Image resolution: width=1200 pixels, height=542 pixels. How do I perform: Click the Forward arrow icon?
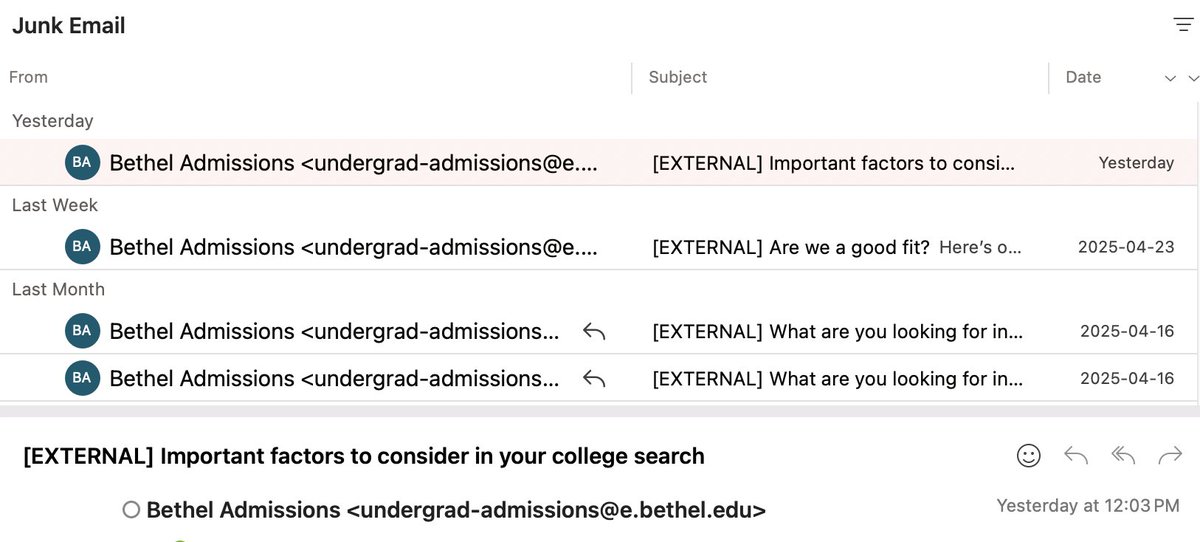(1169, 456)
